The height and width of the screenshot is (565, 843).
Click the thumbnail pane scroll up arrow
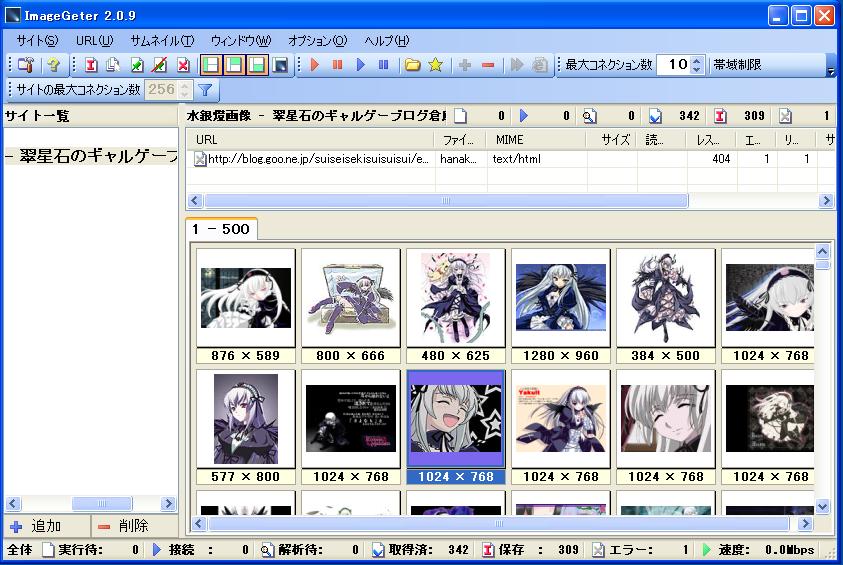click(823, 251)
